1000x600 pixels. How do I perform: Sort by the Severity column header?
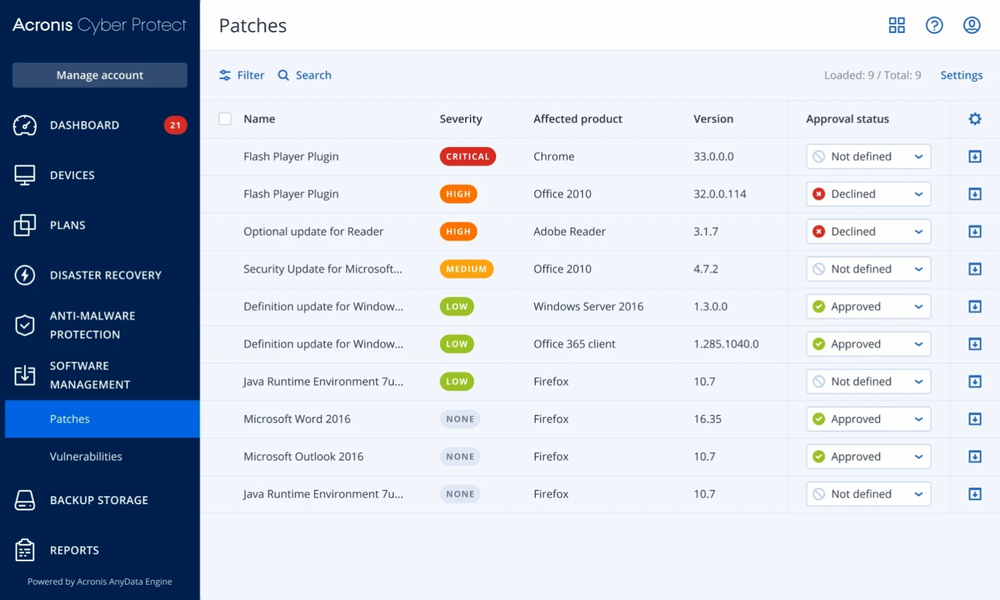pos(460,119)
